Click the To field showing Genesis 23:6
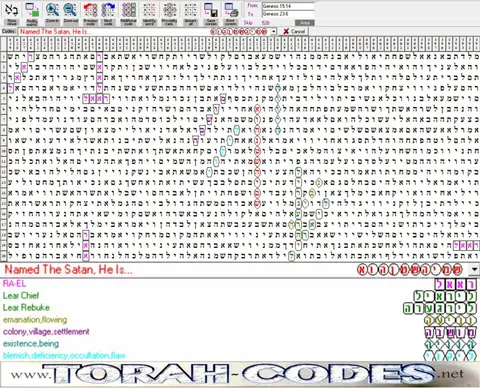480x388 pixels. [x=288, y=14]
